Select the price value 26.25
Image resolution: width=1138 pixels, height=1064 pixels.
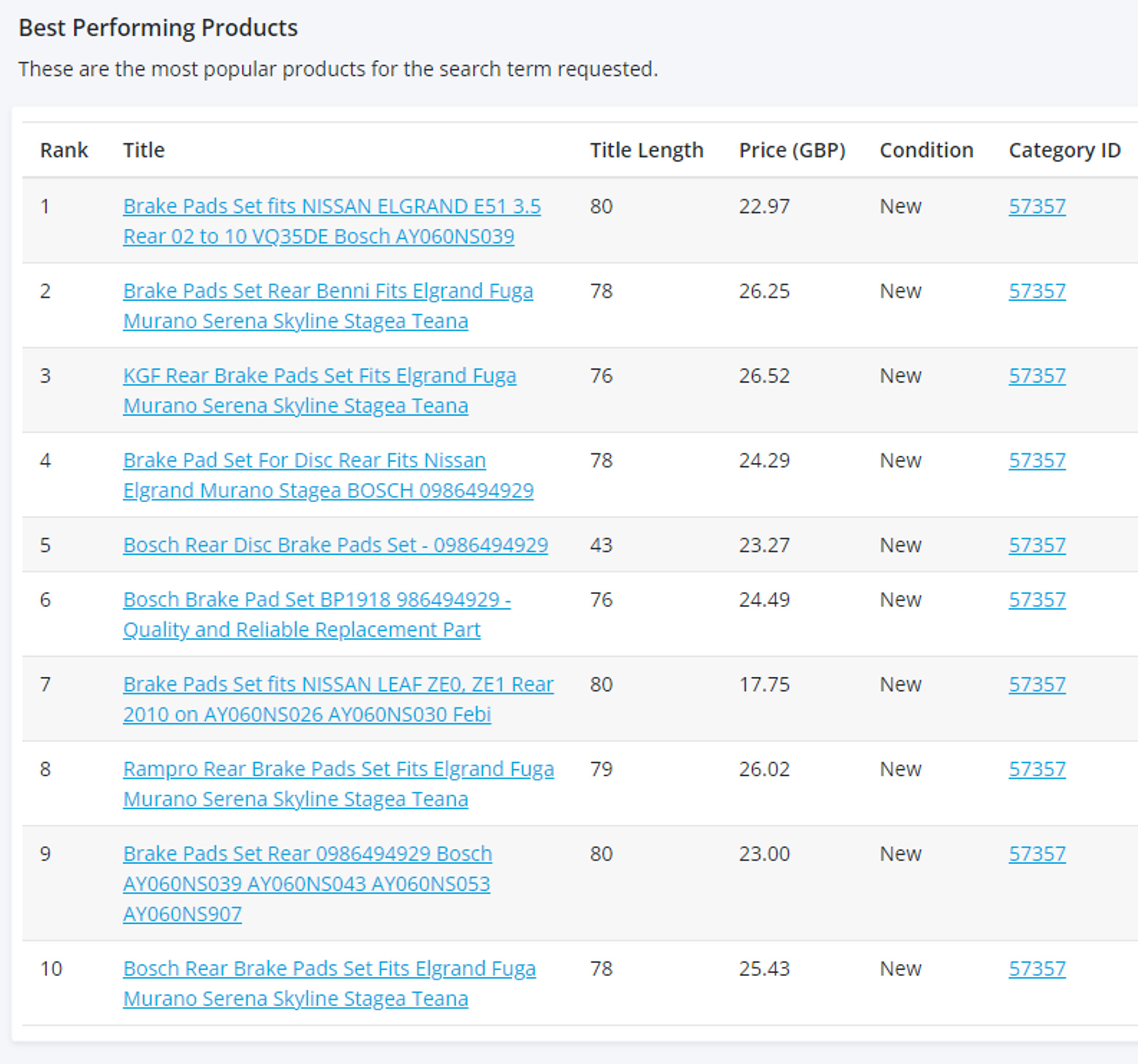tap(764, 291)
